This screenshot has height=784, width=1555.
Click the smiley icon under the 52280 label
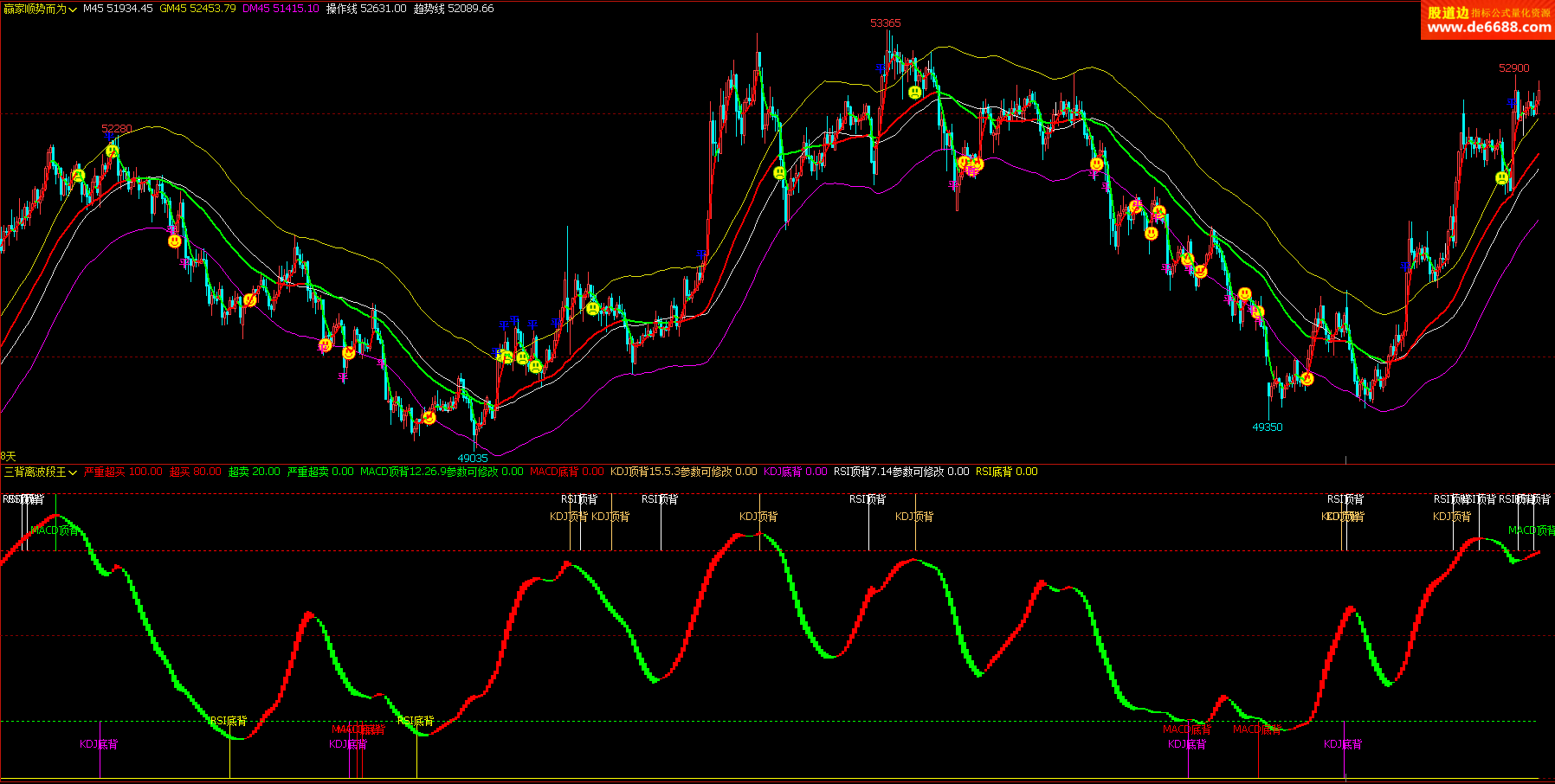(x=112, y=151)
